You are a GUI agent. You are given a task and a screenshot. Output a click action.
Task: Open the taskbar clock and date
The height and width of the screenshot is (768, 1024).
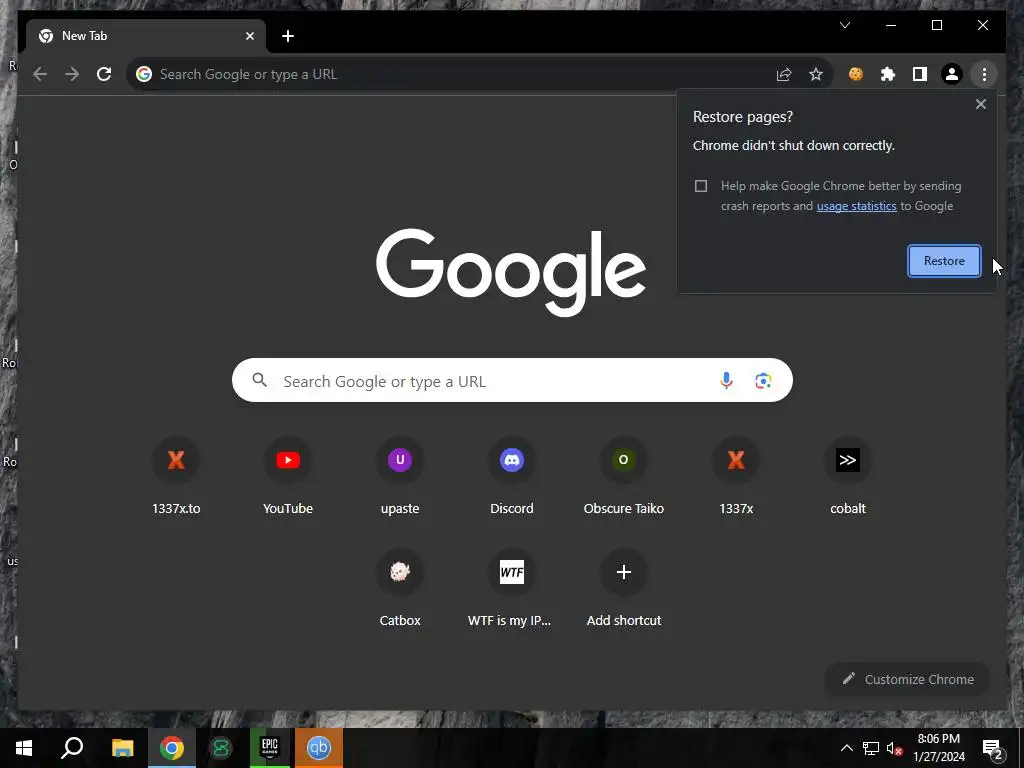tap(938, 748)
